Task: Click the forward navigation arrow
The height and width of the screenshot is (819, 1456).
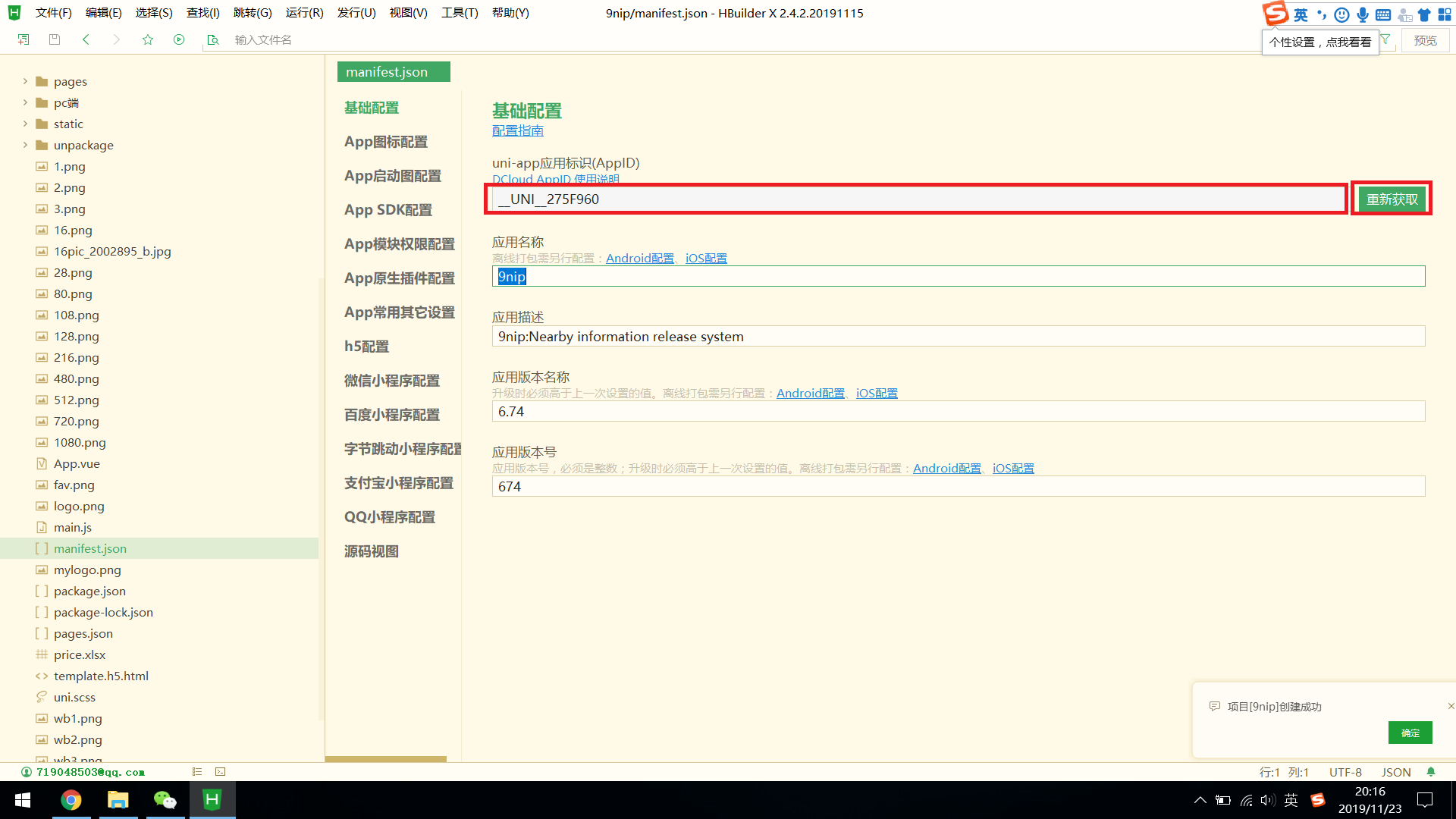Action: coord(116,39)
